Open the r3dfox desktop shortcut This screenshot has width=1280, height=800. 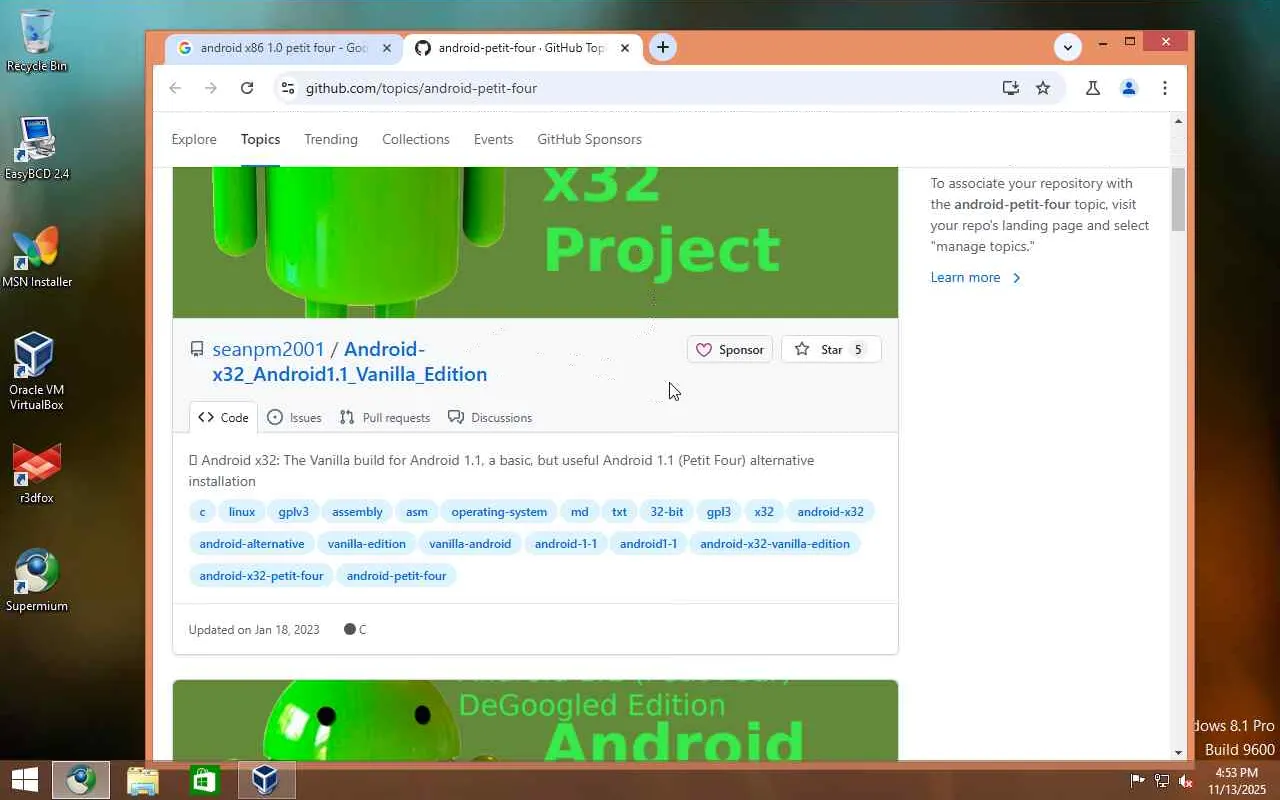point(37,473)
